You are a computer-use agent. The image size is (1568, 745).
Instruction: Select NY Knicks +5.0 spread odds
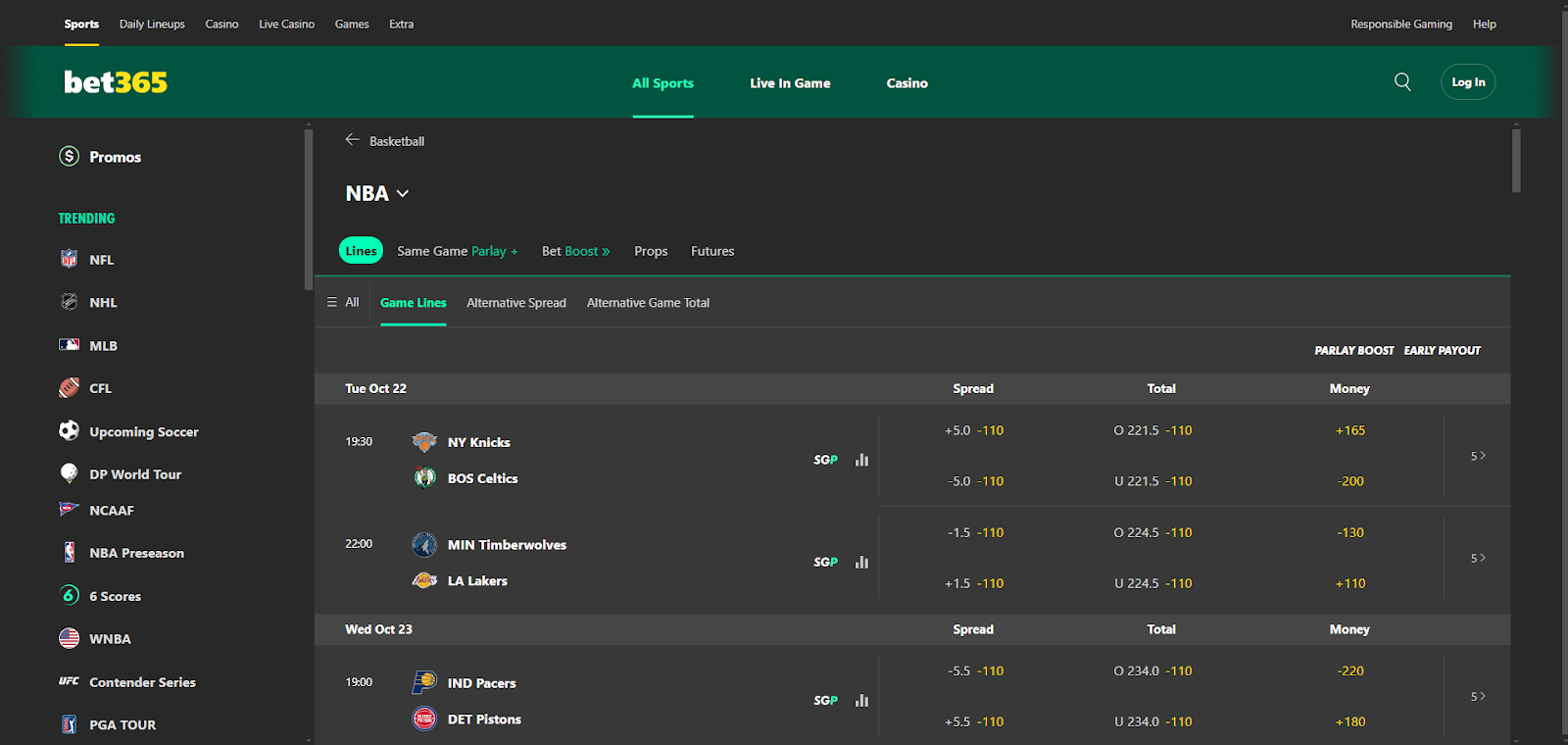click(x=974, y=430)
